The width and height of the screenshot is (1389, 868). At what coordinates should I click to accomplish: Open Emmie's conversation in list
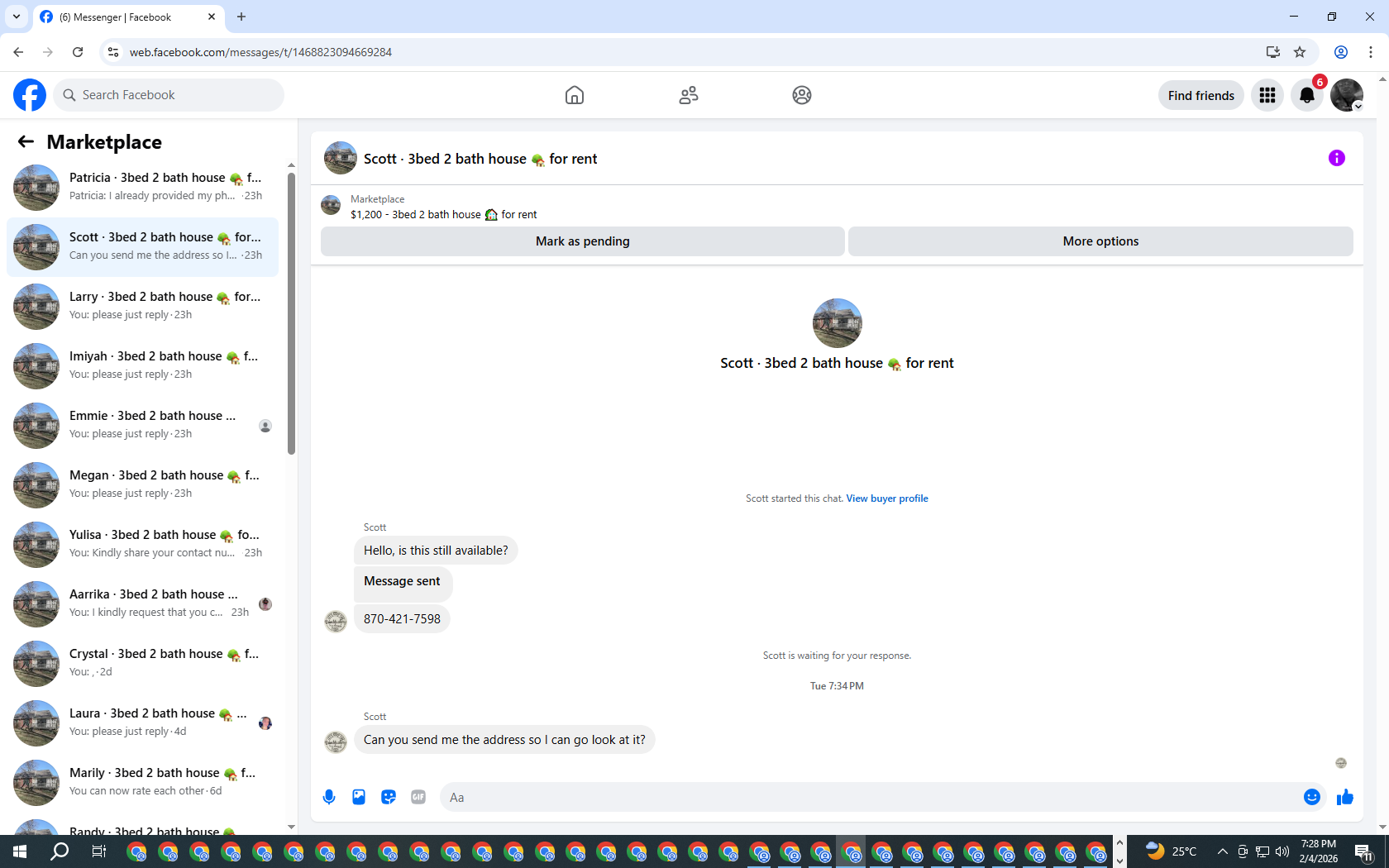click(x=142, y=425)
